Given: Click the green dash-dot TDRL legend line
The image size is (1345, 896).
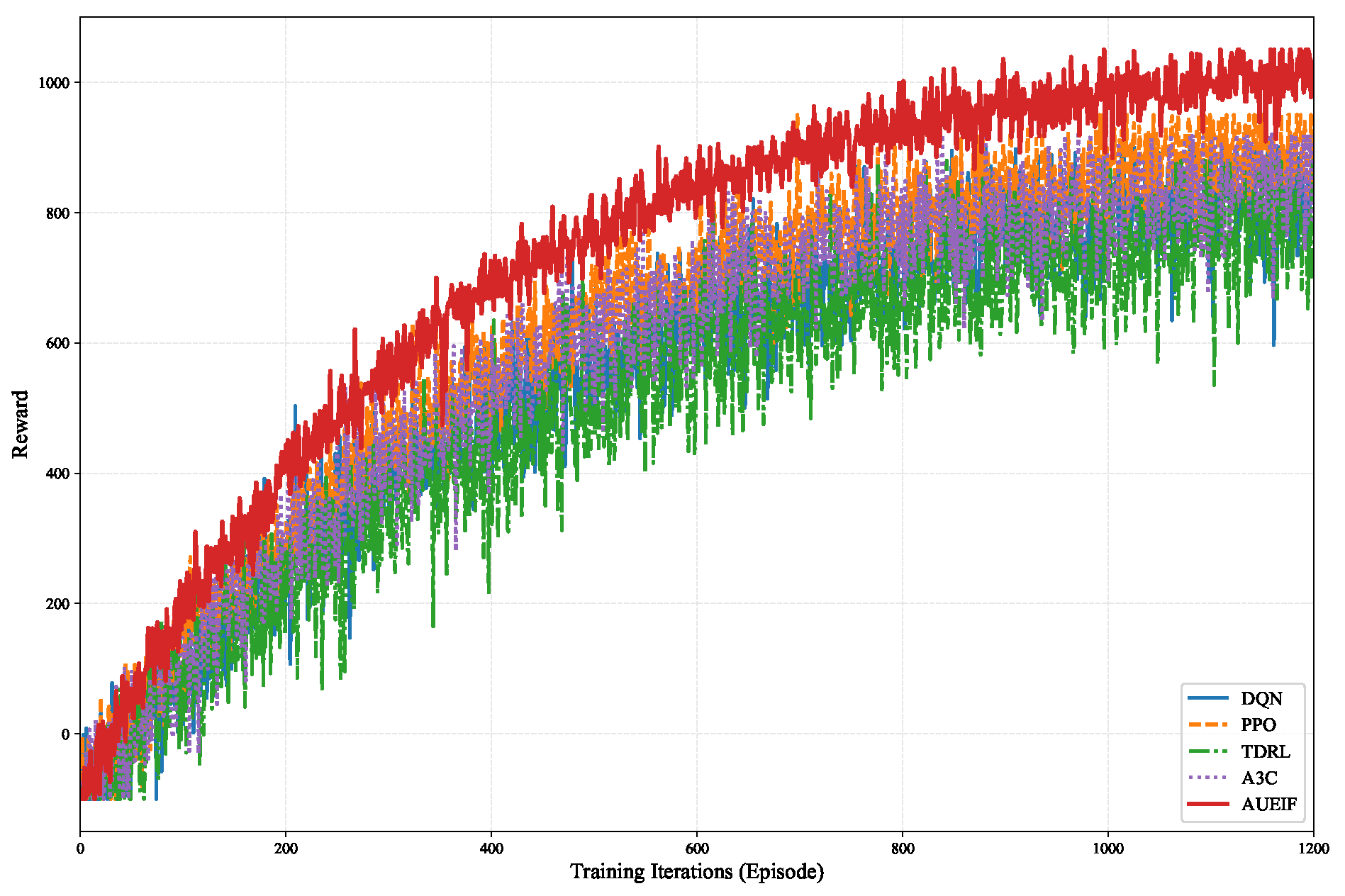Looking at the screenshot, I should click(x=1208, y=751).
